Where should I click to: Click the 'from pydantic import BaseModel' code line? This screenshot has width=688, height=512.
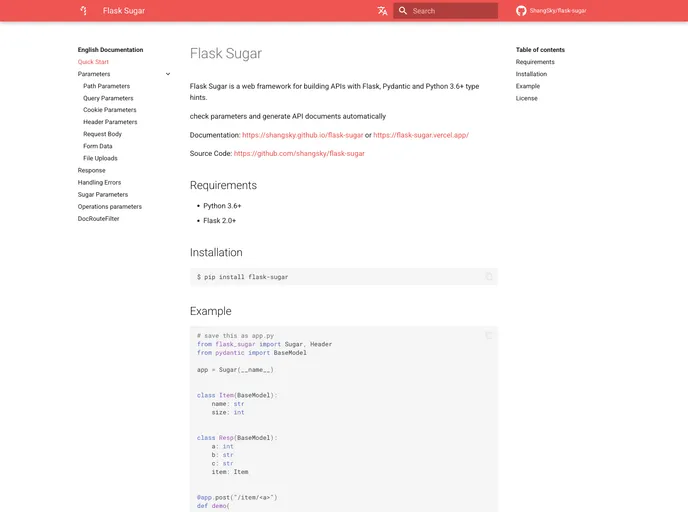pyautogui.click(x=252, y=353)
